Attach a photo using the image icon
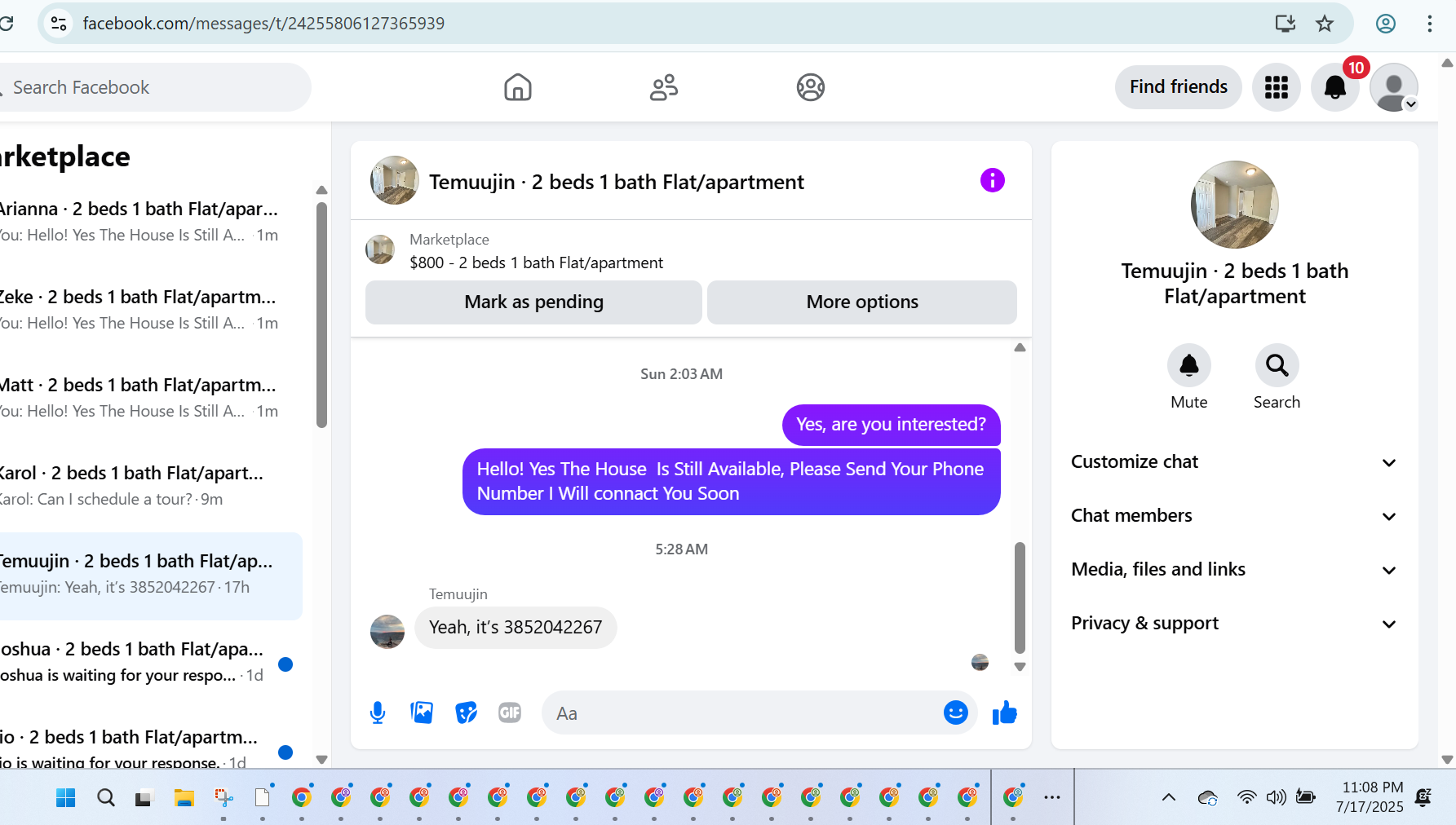Image resolution: width=1456 pixels, height=825 pixels. pyautogui.click(x=422, y=713)
